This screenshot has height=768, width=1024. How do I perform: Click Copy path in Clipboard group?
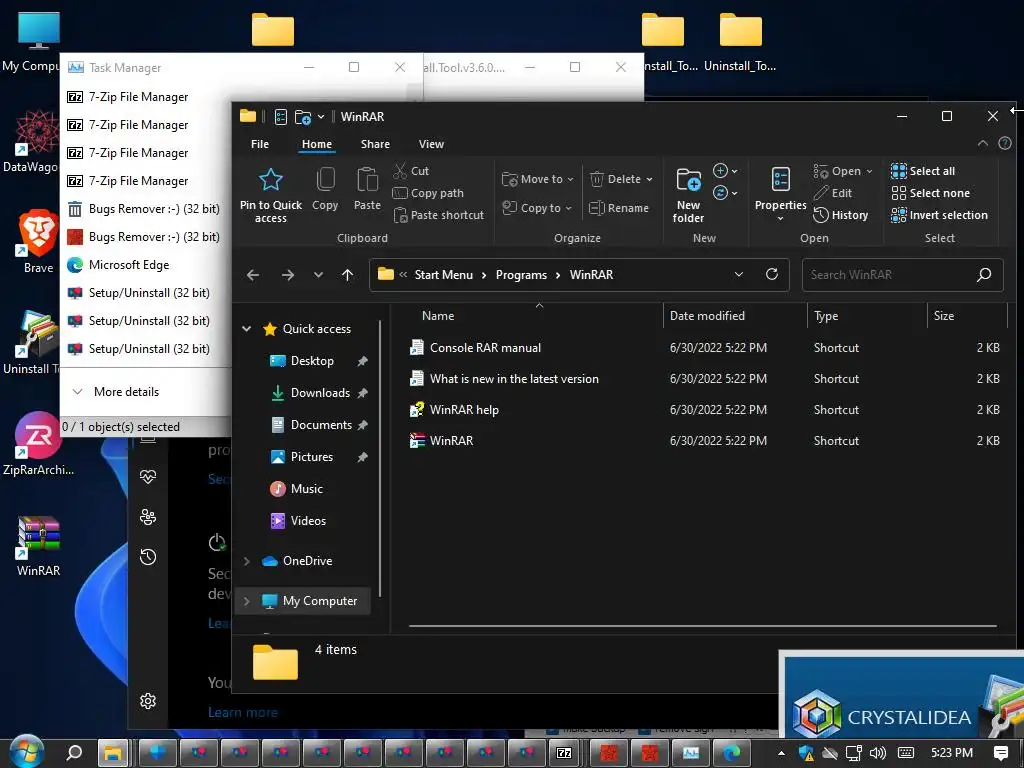(x=428, y=193)
